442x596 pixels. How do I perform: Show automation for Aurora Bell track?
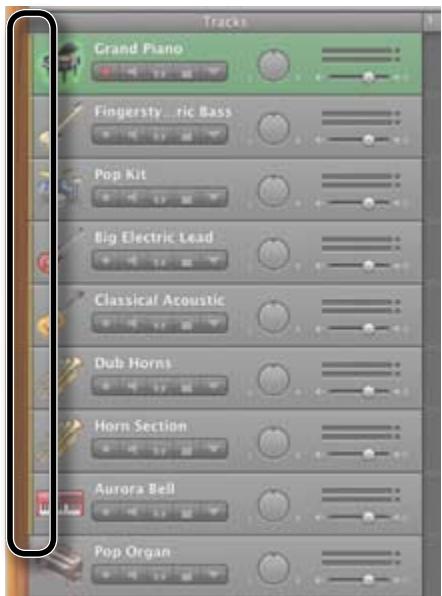(214, 512)
